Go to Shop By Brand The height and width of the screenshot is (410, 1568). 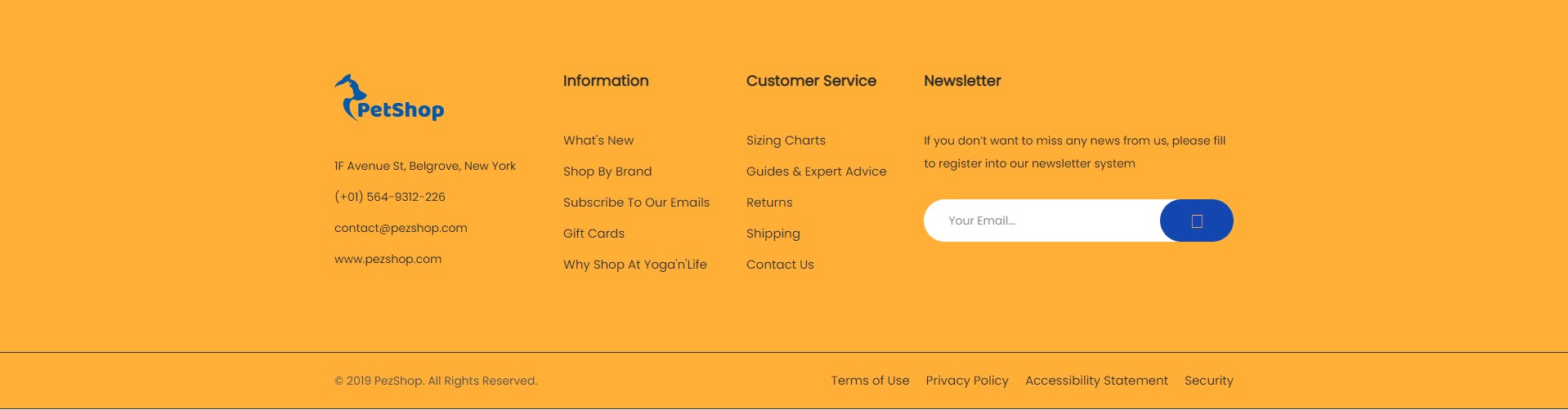click(x=607, y=172)
